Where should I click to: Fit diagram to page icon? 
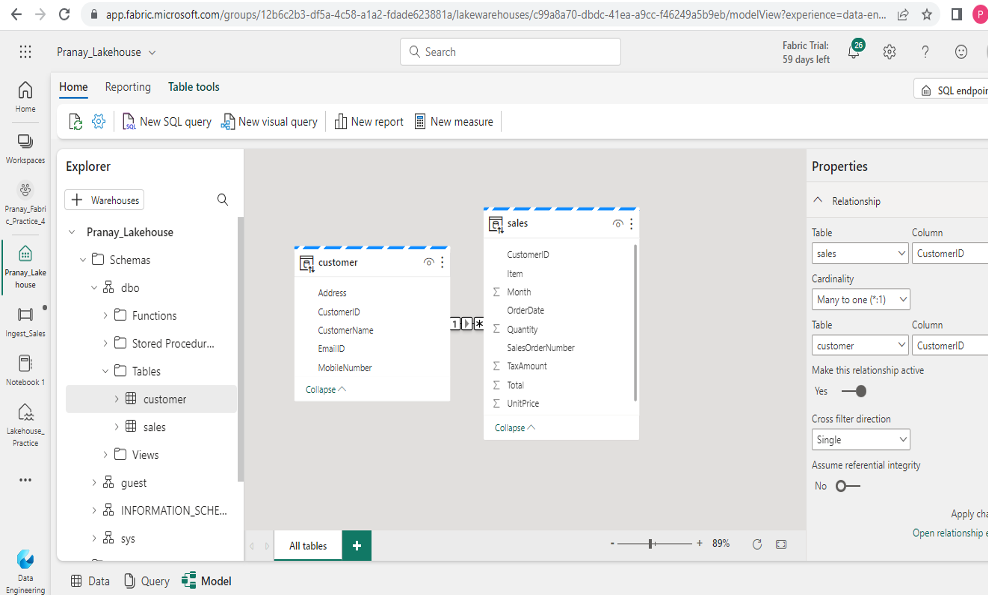(x=781, y=544)
